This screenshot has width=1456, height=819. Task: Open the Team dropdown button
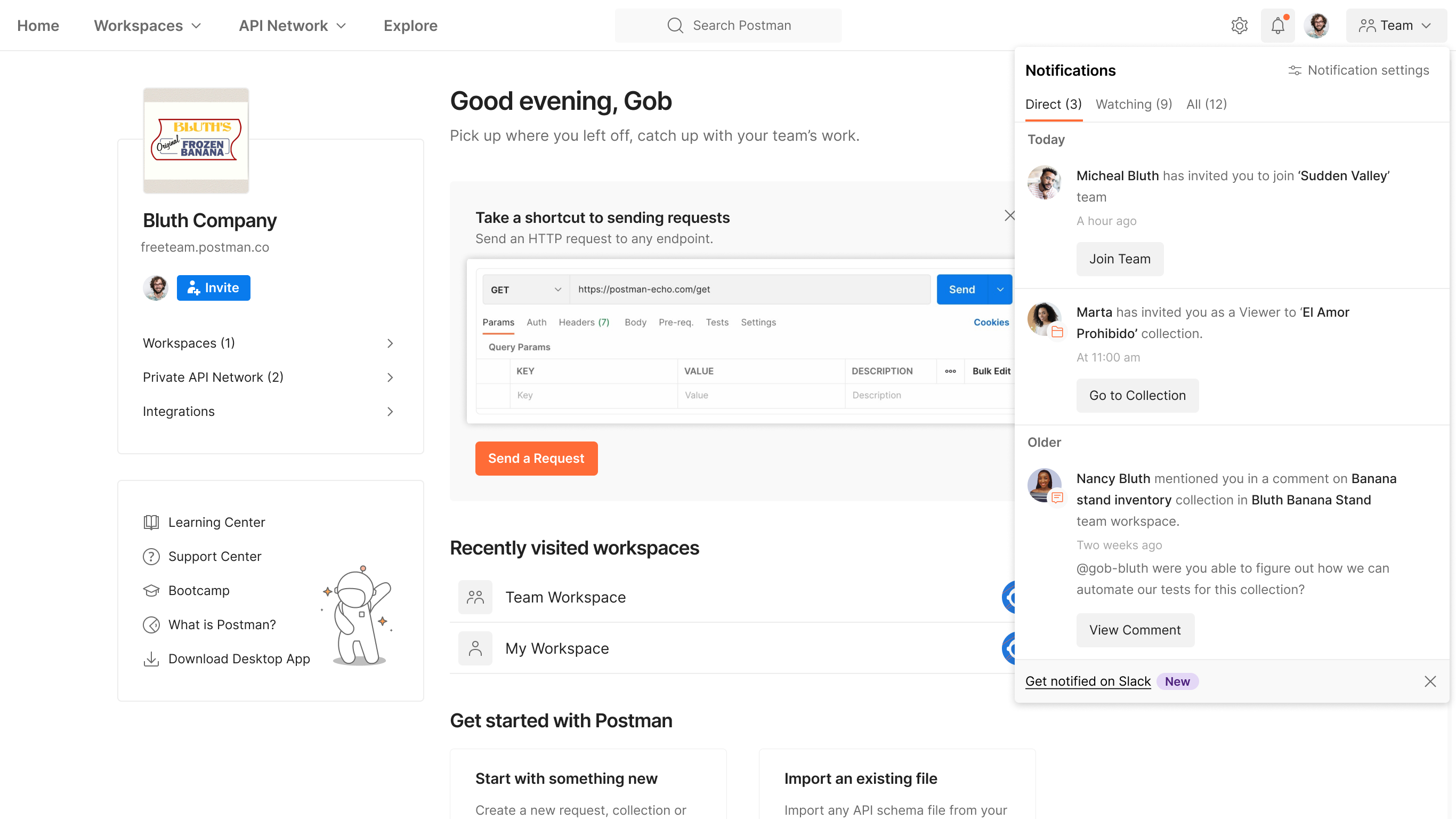(1396, 26)
